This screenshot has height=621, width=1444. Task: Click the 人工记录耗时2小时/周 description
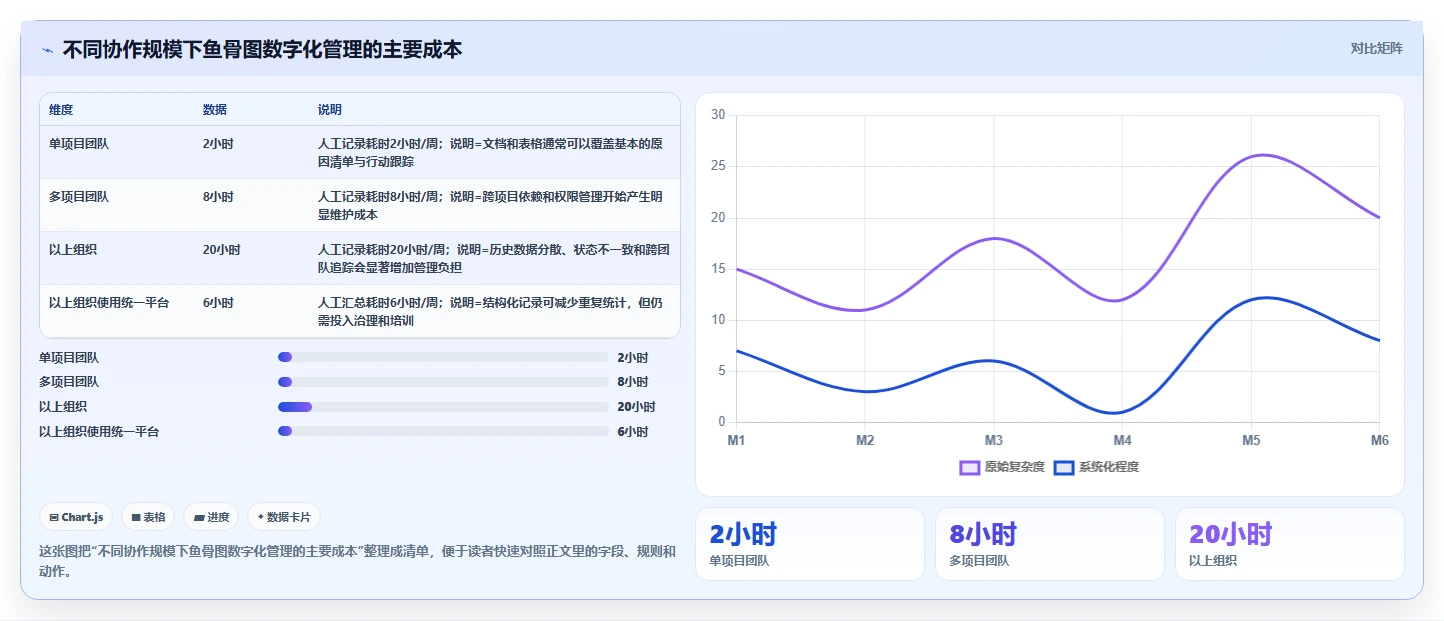[x=490, y=152]
